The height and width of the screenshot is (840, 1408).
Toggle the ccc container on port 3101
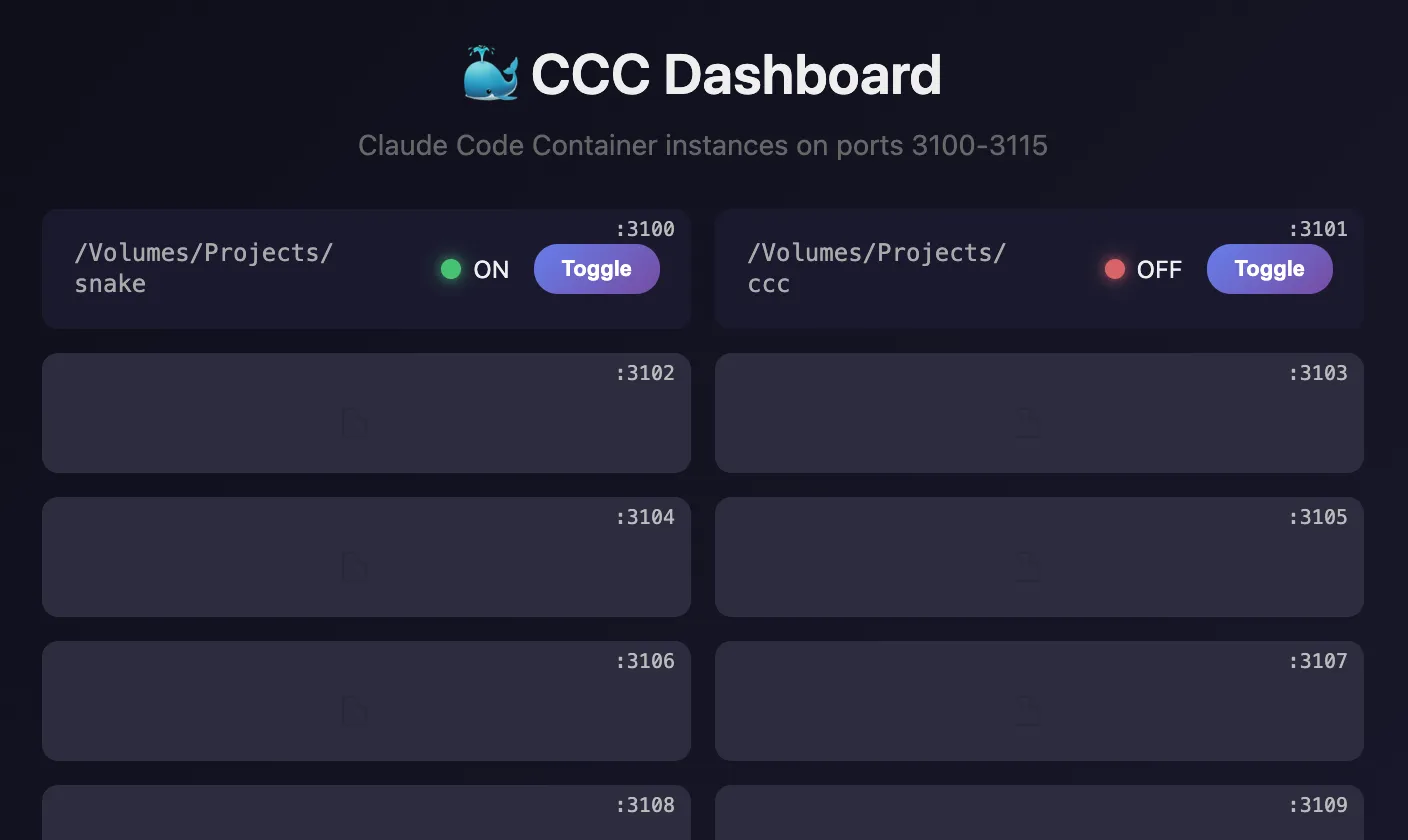tap(1269, 269)
